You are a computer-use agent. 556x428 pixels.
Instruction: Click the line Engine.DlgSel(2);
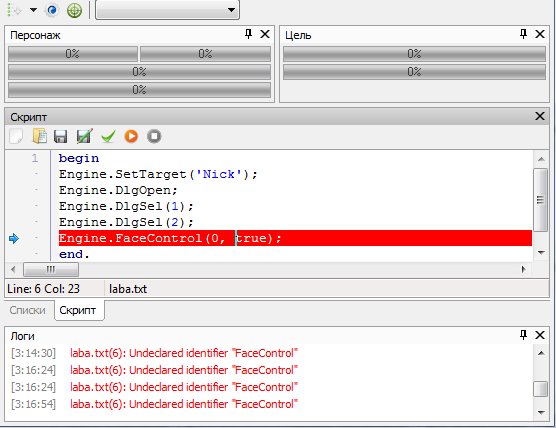click(126, 222)
